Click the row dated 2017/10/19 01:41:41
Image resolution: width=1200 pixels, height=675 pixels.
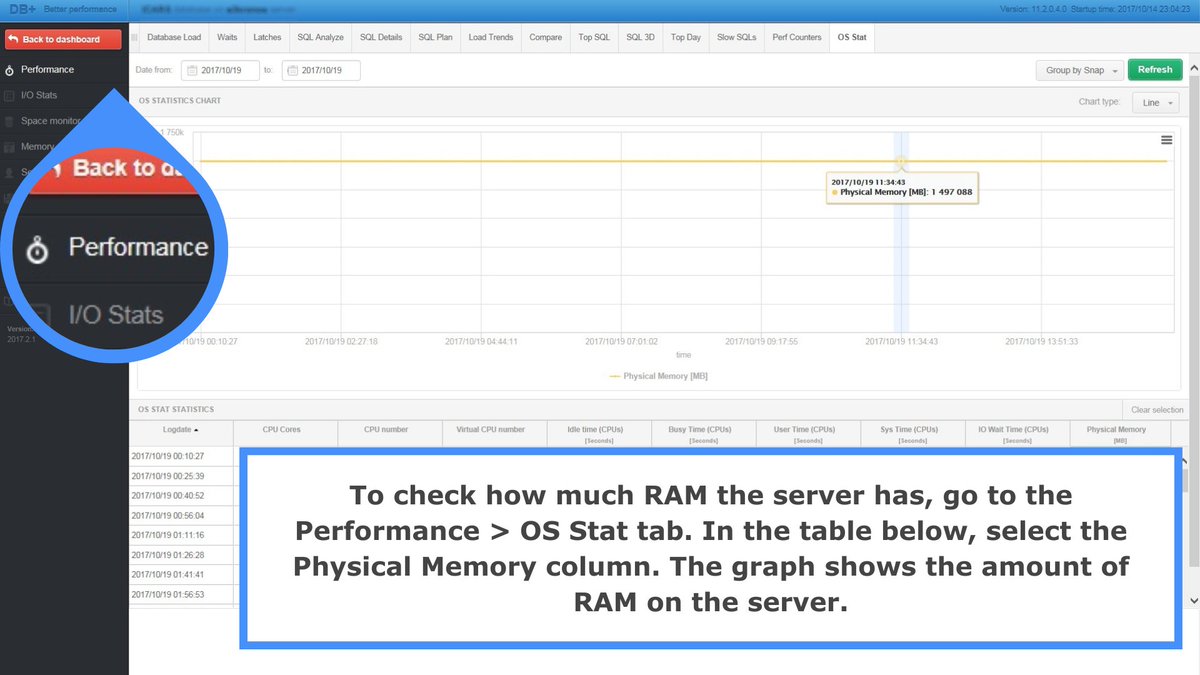[x=182, y=575]
